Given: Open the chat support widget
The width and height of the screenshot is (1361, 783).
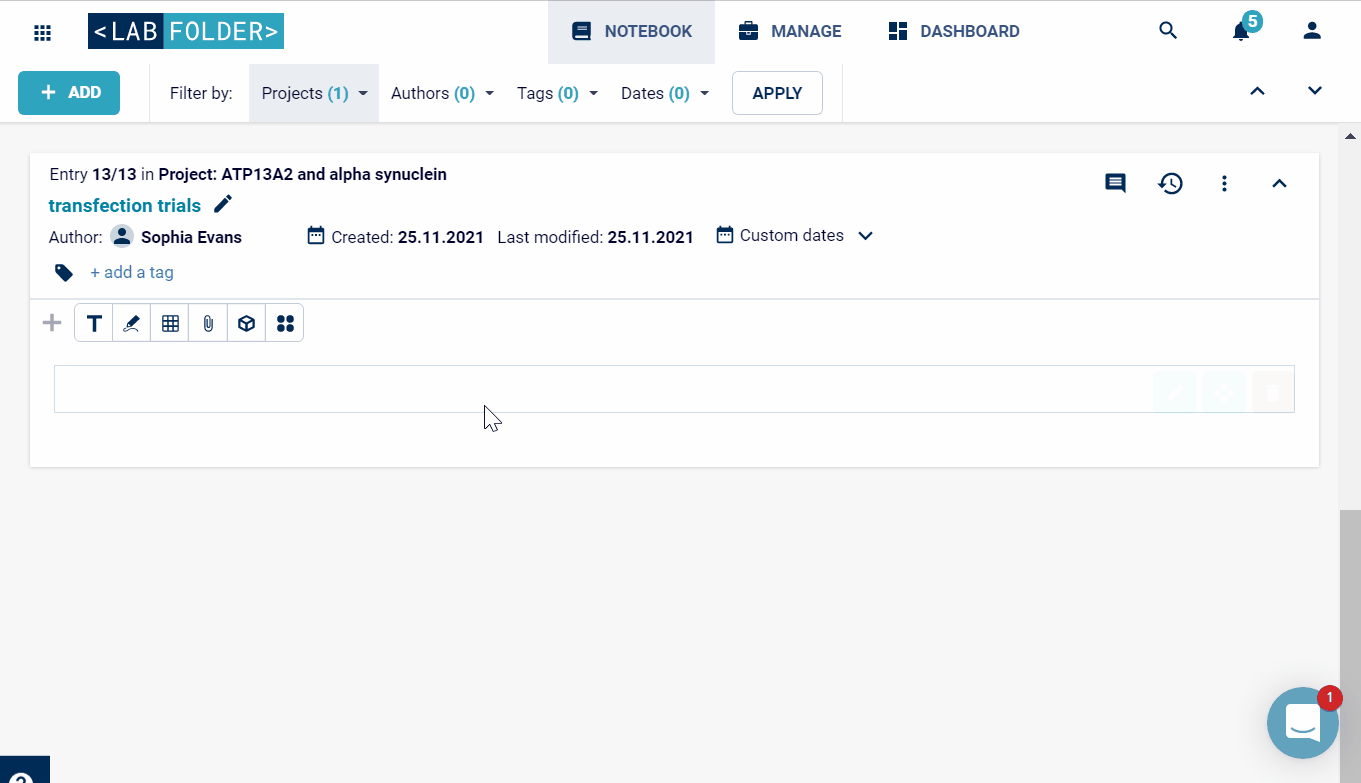Looking at the screenshot, I should (x=1302, y=722).
